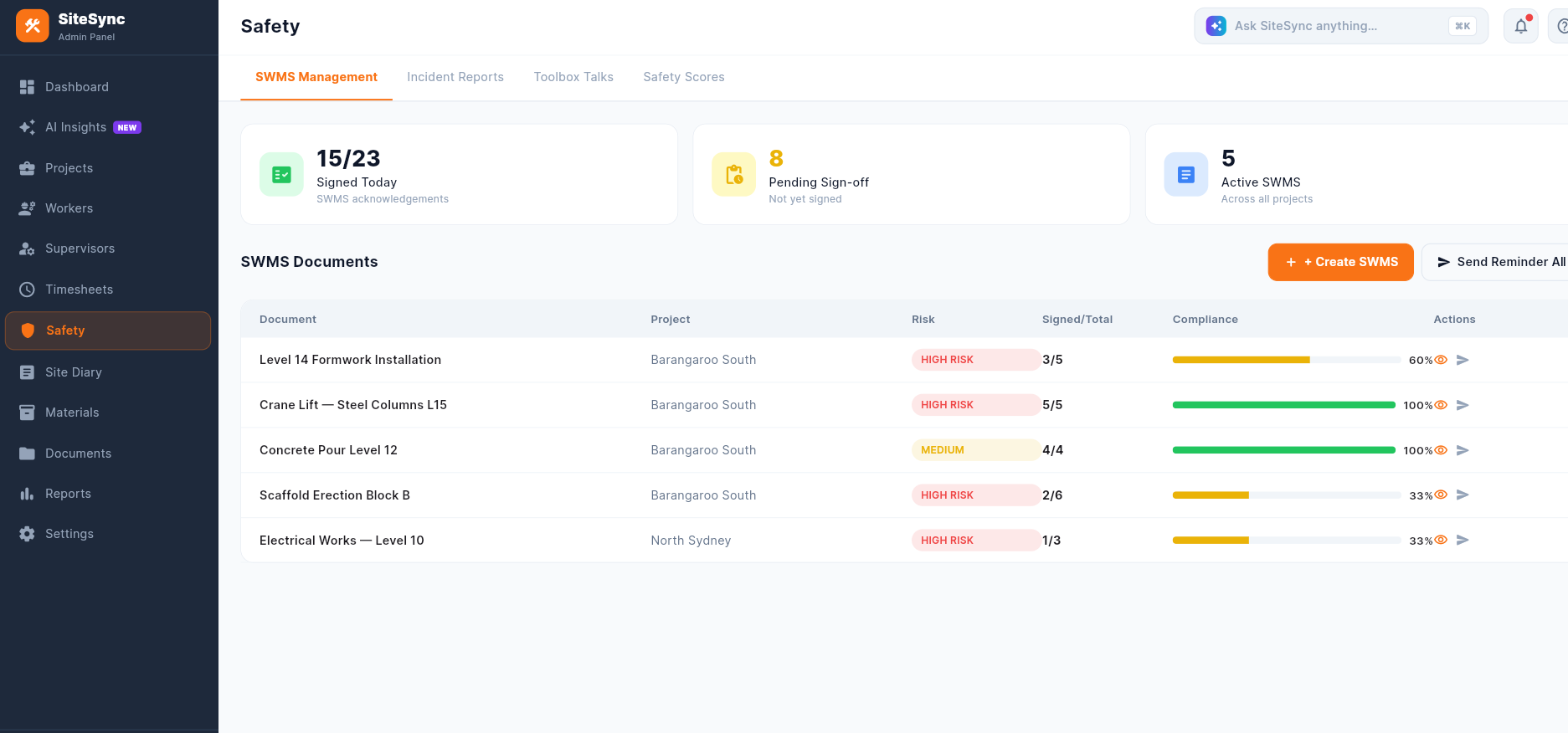Go to Workers in the sidebar

pos(108,208)
